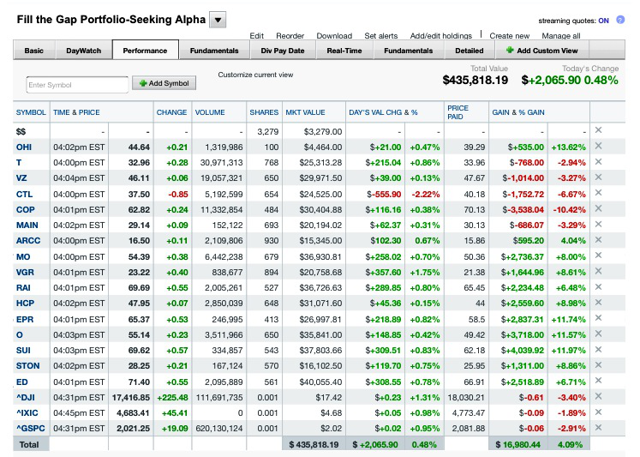
Task: Open the Fundamentals tab next to Real-Time
Action: 409,51
